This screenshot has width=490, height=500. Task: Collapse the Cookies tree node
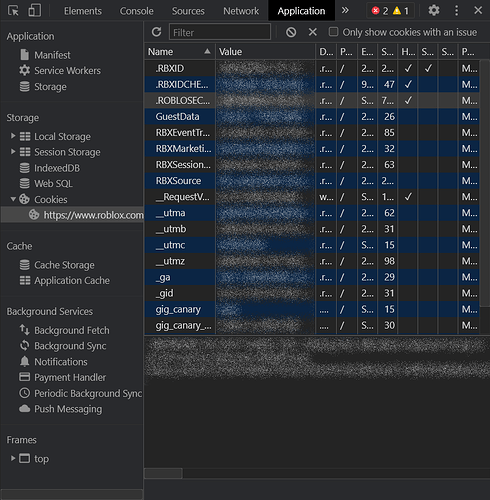click(x=13, y=199)
